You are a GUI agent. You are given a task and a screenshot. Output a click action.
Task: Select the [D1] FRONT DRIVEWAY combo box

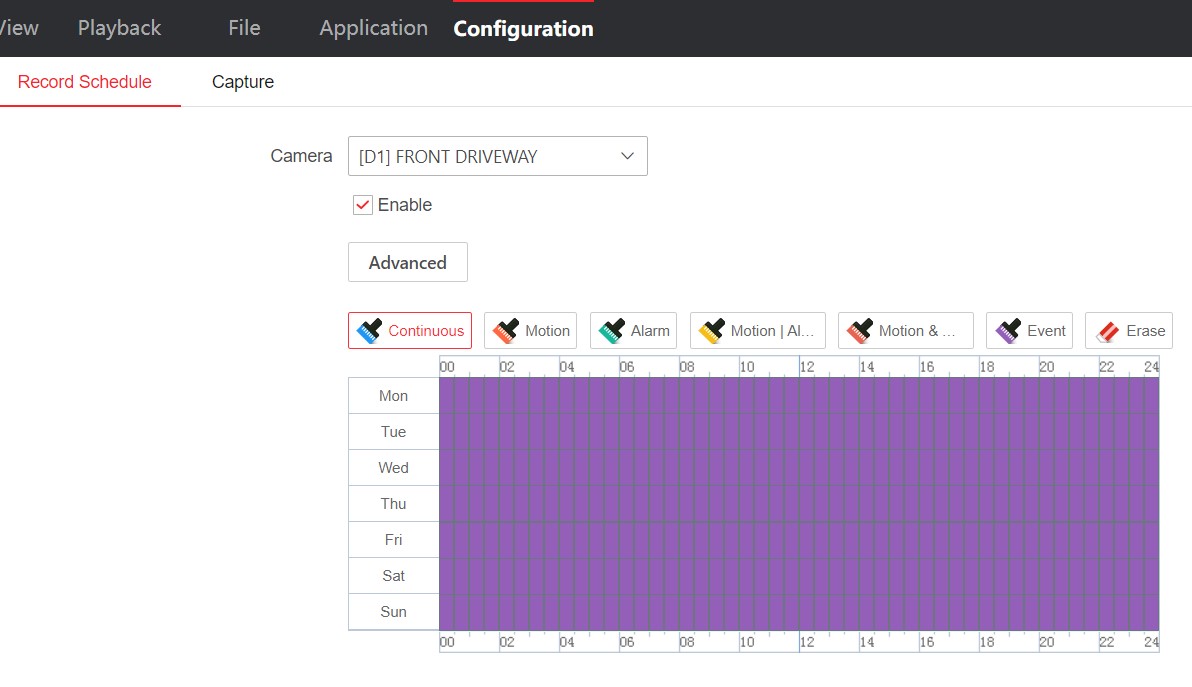(x=497, y=156)
